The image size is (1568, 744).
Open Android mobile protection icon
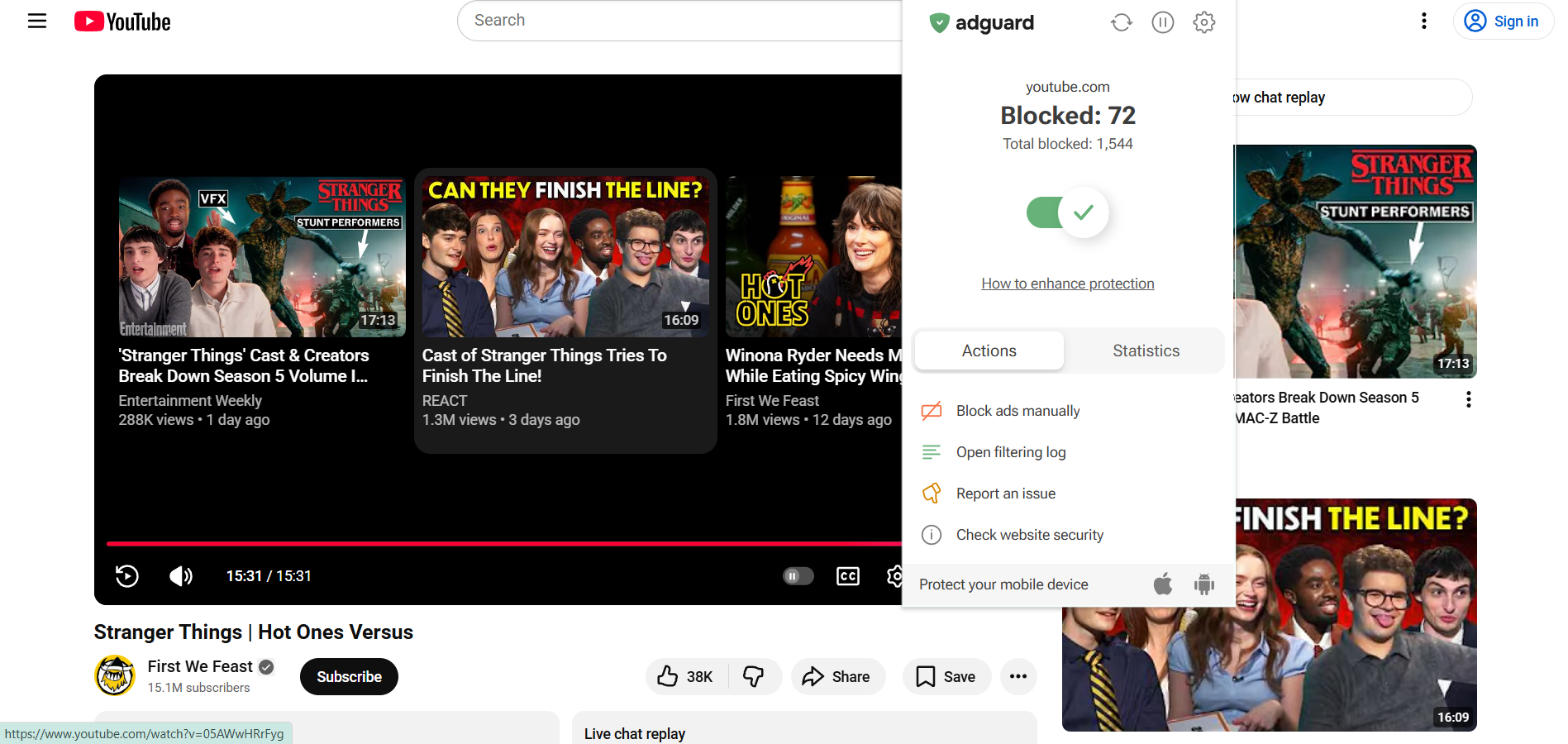point(1203,584)
